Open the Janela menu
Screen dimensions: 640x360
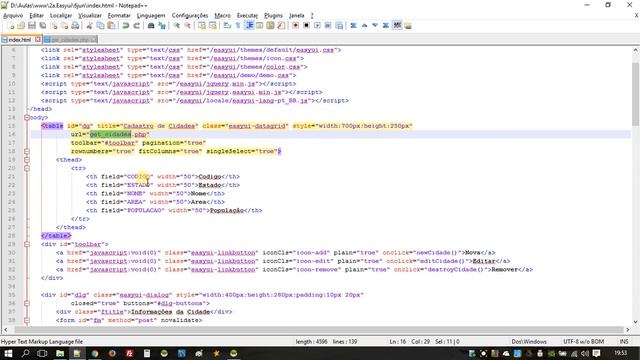pyautogui.click(x=297, y=16)
